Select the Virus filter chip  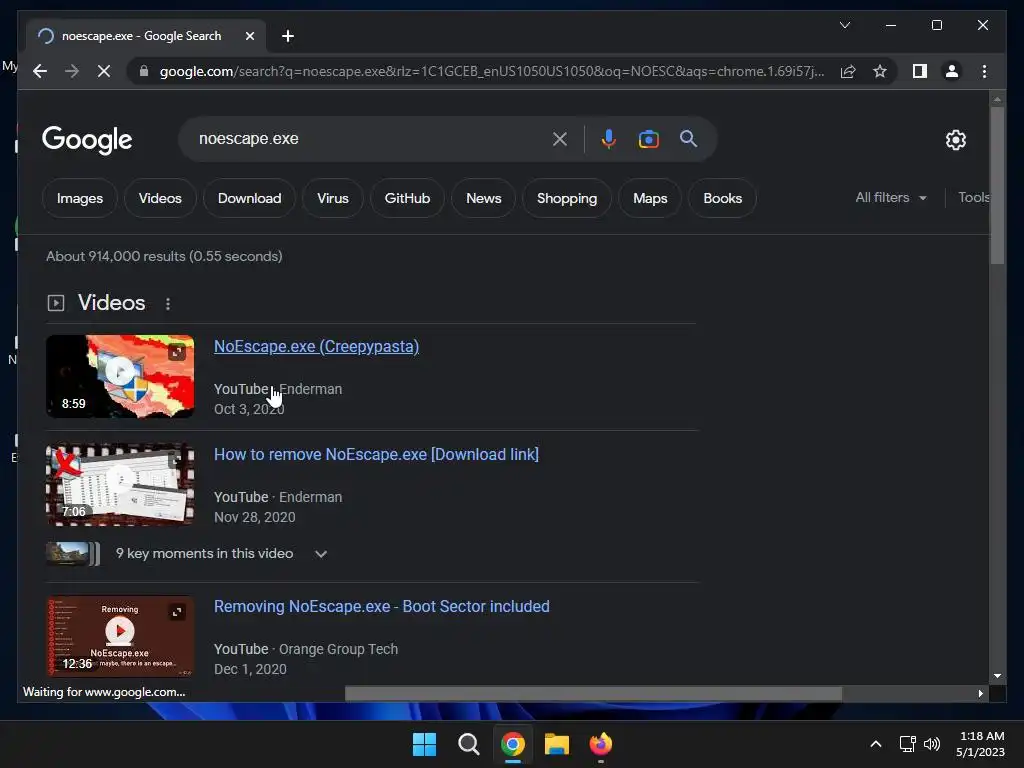(332, 198)
